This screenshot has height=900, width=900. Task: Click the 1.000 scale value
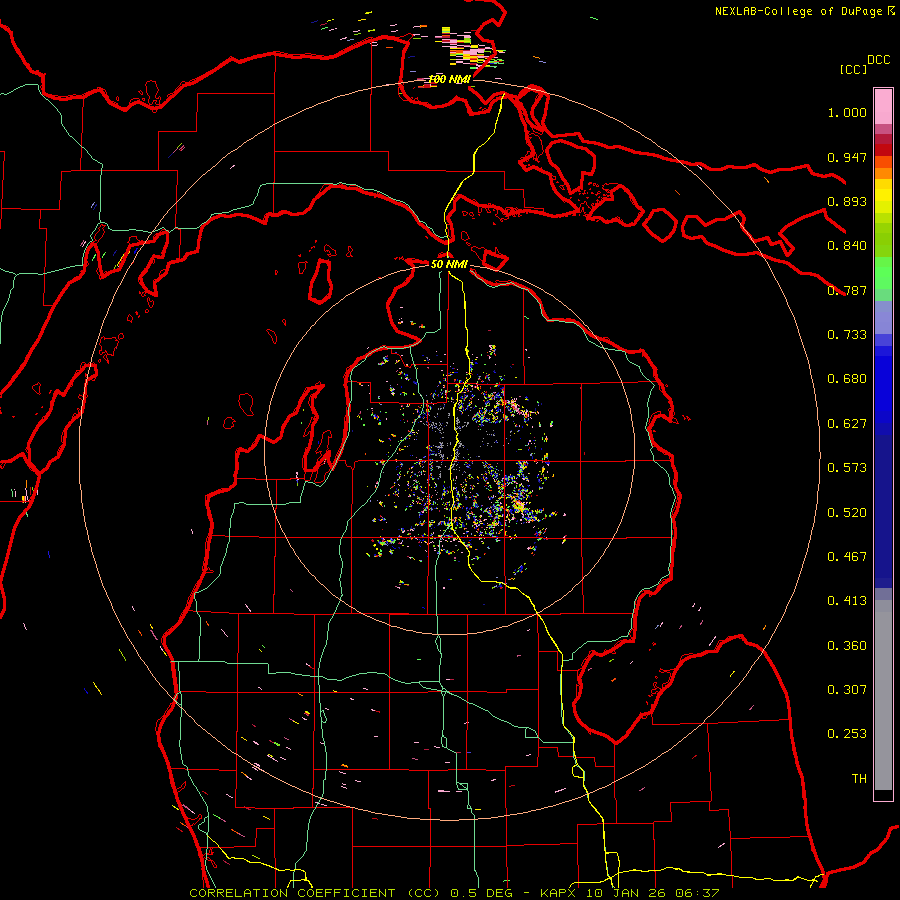[x=847, y=113]
